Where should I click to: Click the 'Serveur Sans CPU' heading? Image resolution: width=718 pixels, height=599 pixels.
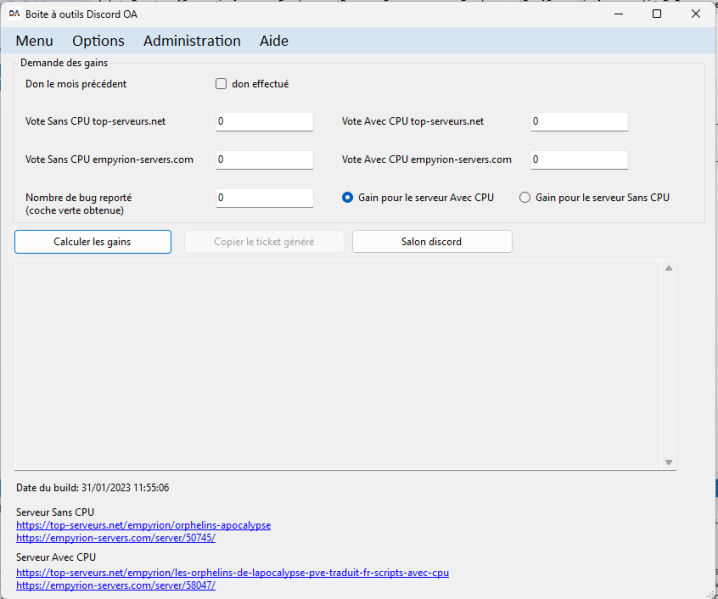55,512
